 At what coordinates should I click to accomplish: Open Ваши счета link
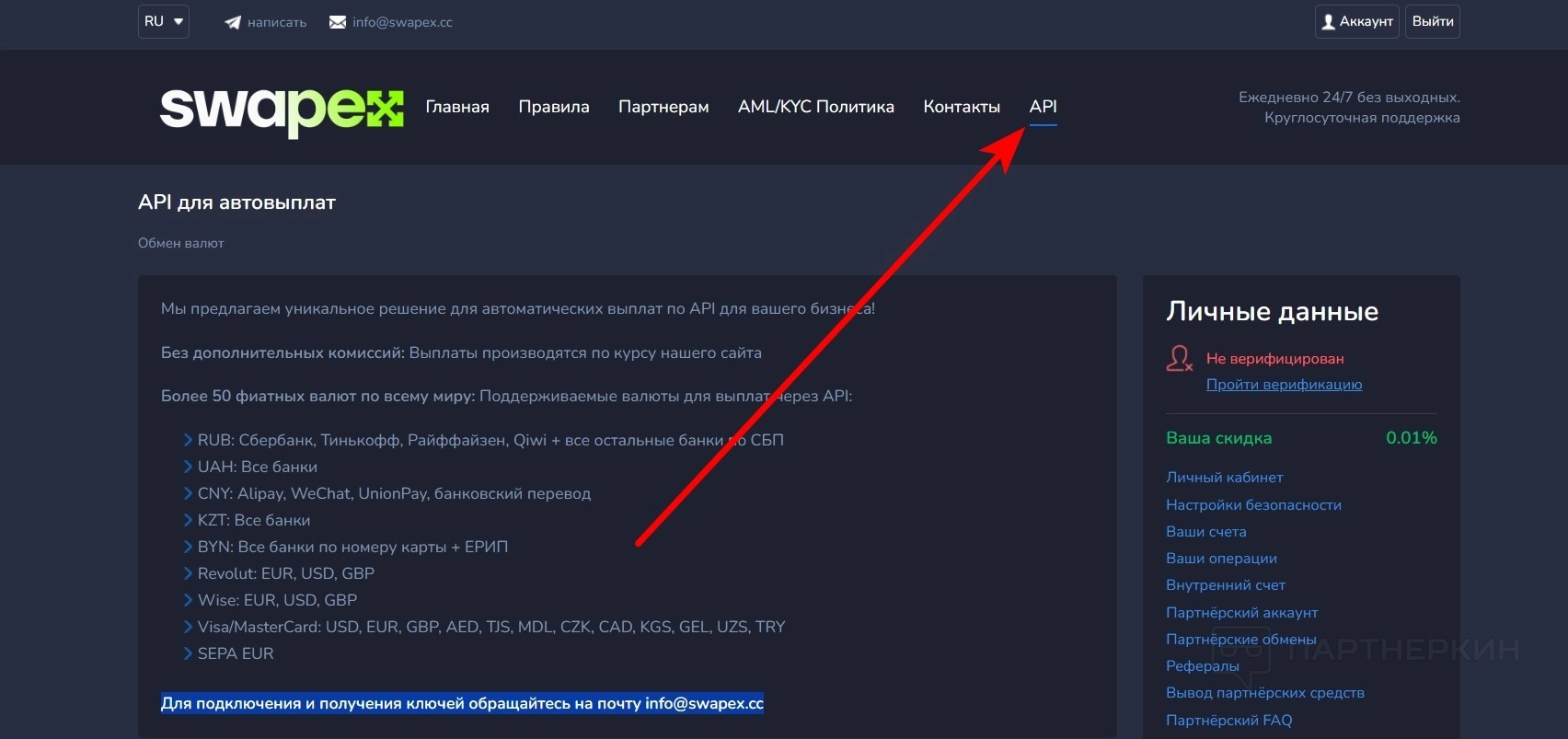(1205, 532)
